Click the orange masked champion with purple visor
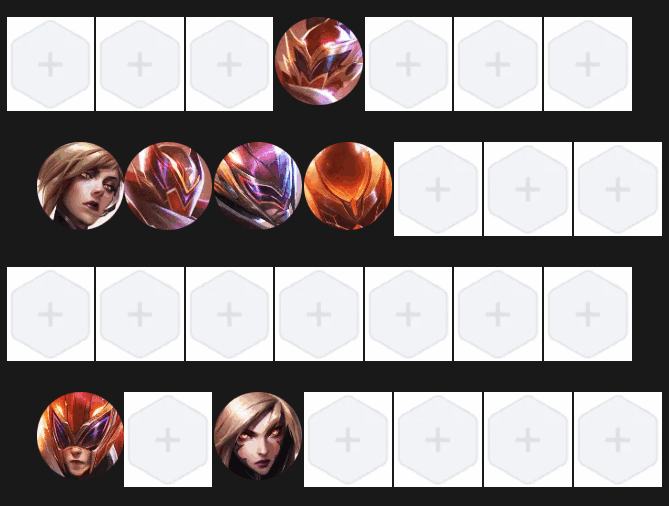This screenshot has width=669, height=506. [x=80, y=436]
